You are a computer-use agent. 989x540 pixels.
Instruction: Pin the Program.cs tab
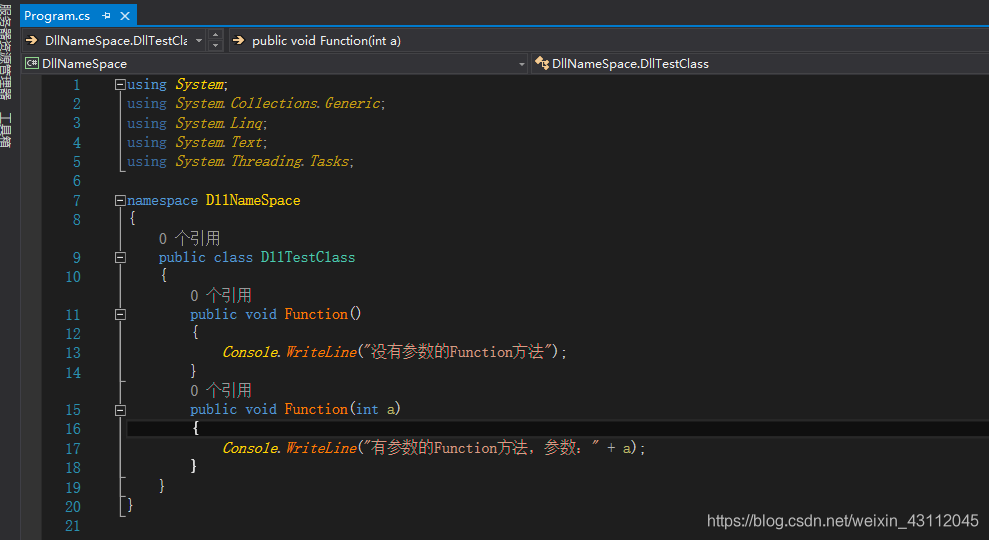coord(106,16)
